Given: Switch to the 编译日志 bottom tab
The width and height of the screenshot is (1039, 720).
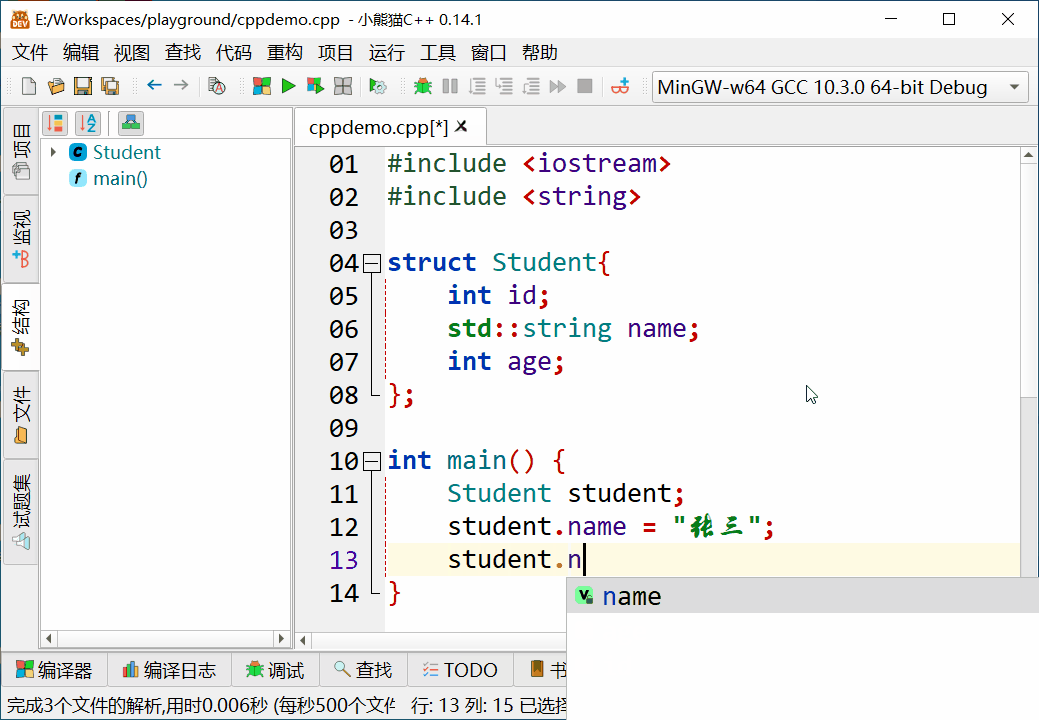Looking at the screenshot, I should click(168, 670).
